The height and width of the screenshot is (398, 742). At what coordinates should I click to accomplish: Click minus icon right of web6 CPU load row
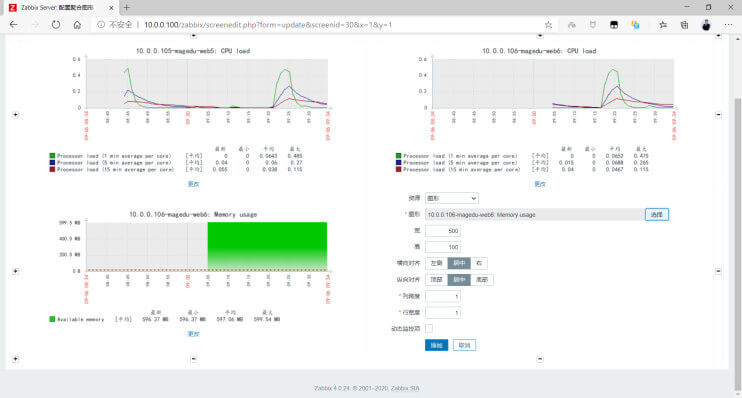point(718,115)
